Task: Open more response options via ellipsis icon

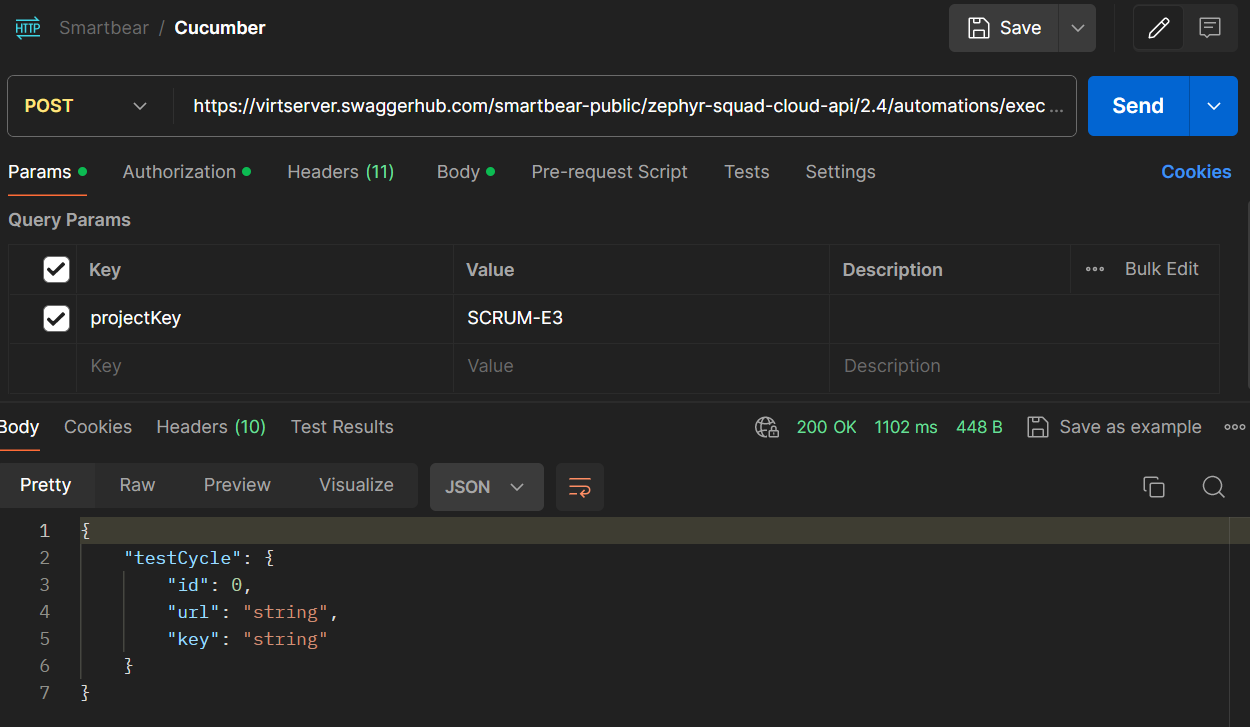Action: click(1235, 427)
